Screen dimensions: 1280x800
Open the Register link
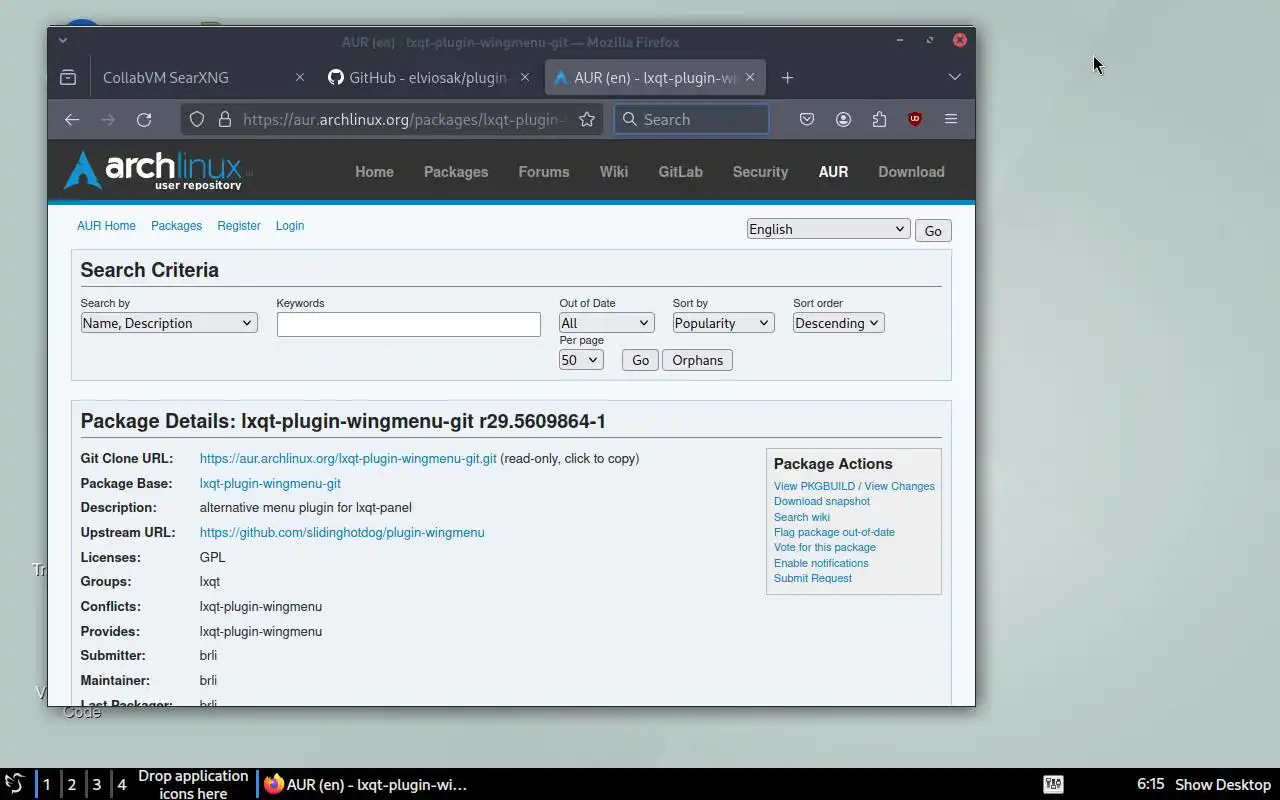pos(239,226)
